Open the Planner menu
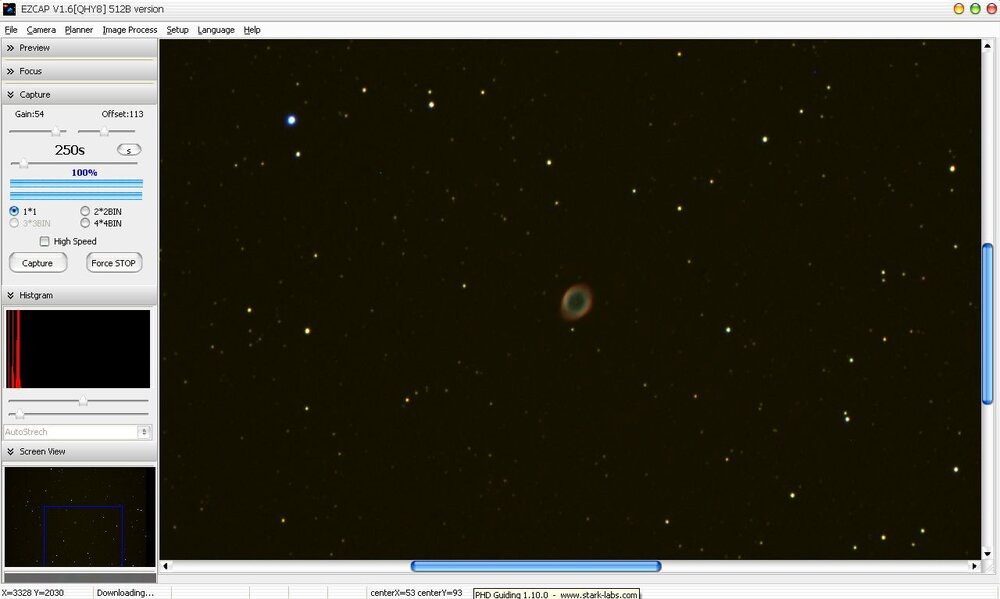1000x599 pixels. pos(79,30)
